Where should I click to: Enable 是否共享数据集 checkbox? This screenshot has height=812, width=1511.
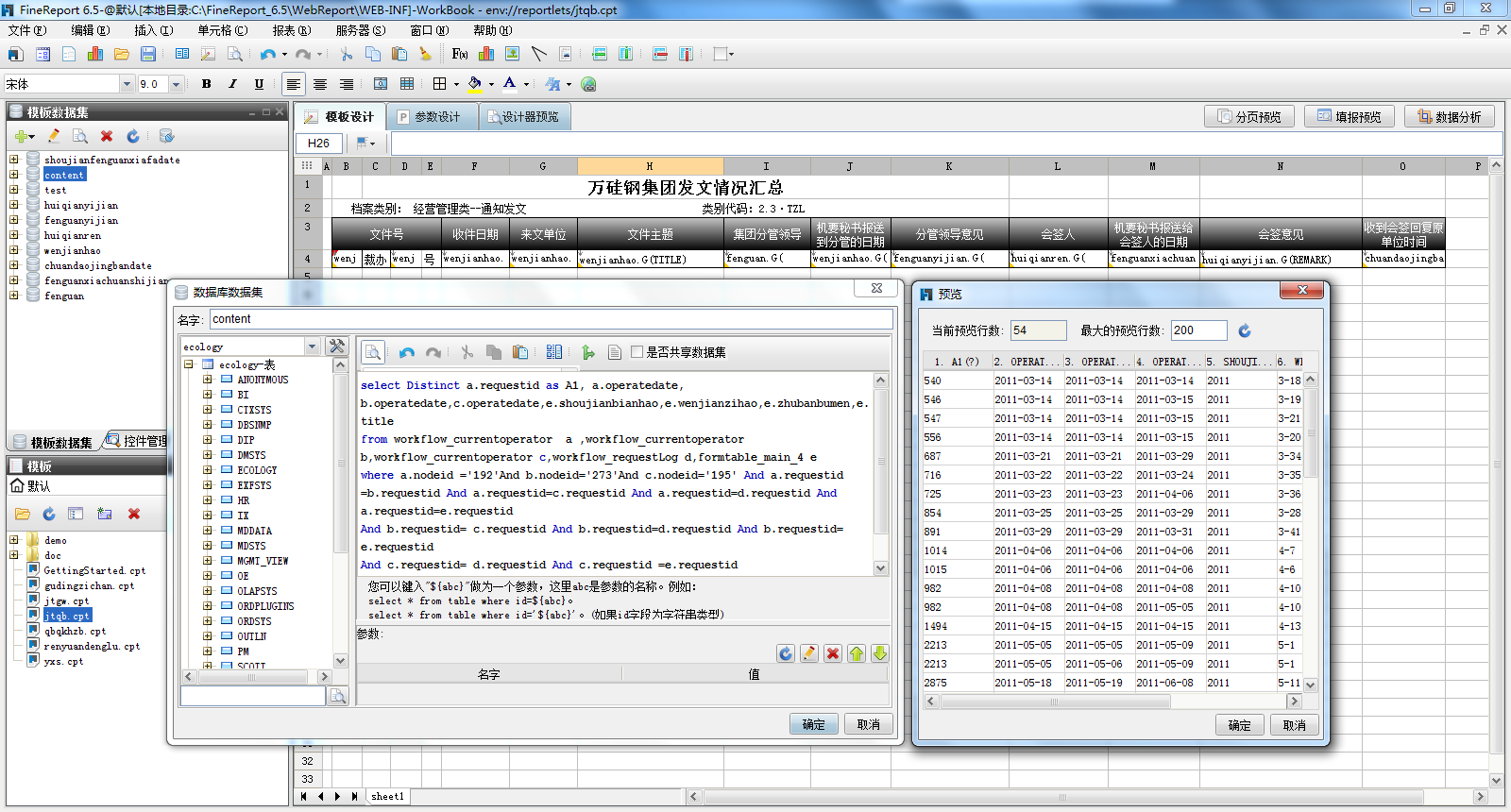637,352
